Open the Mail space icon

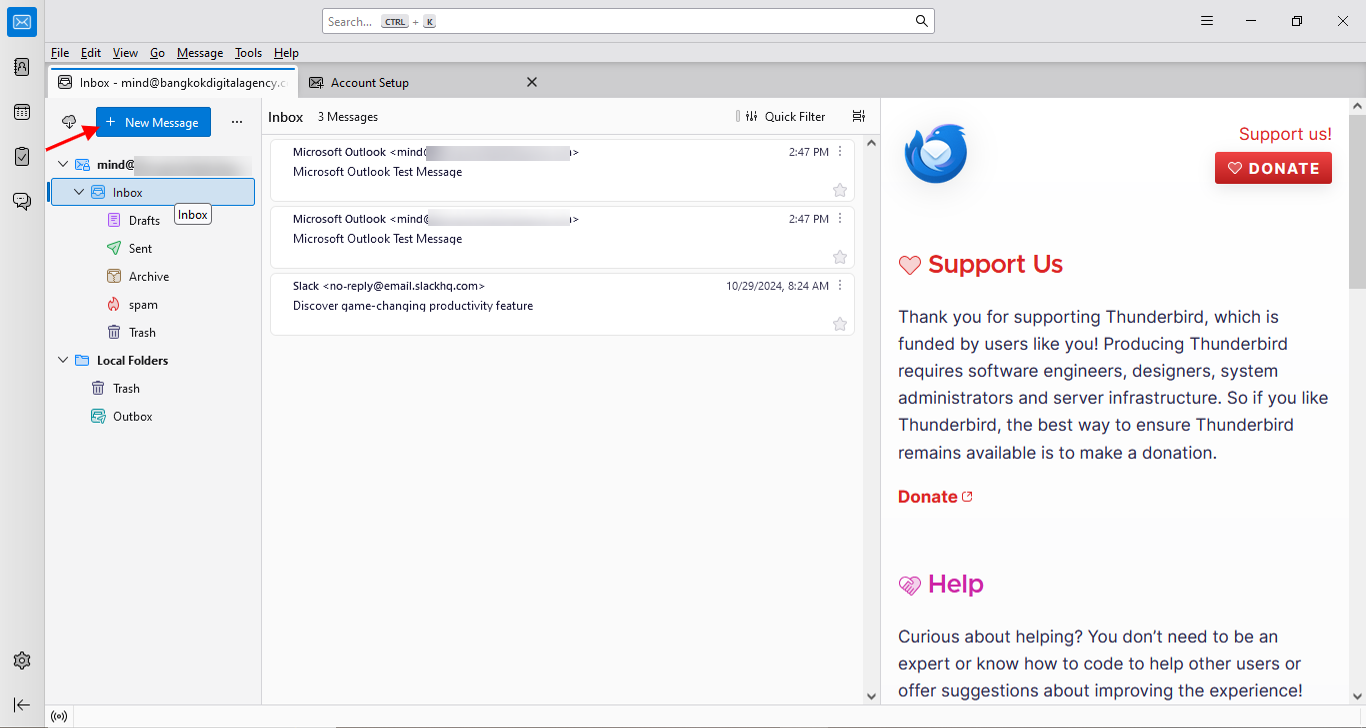click(22, 22)
